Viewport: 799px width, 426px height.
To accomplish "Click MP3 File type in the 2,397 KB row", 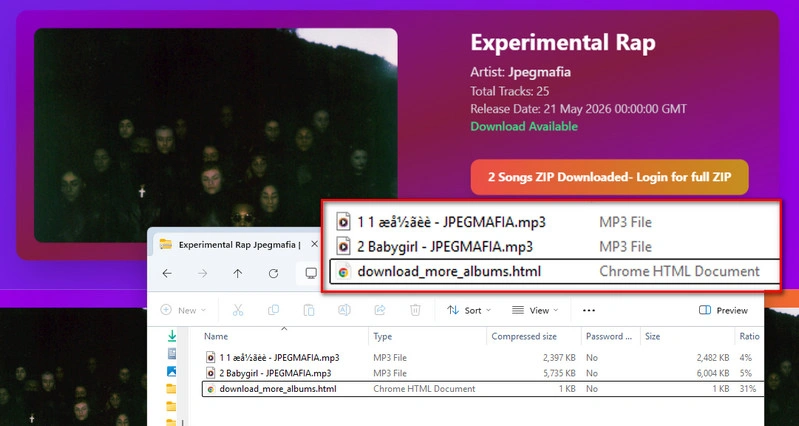I will tap(390, 358).
